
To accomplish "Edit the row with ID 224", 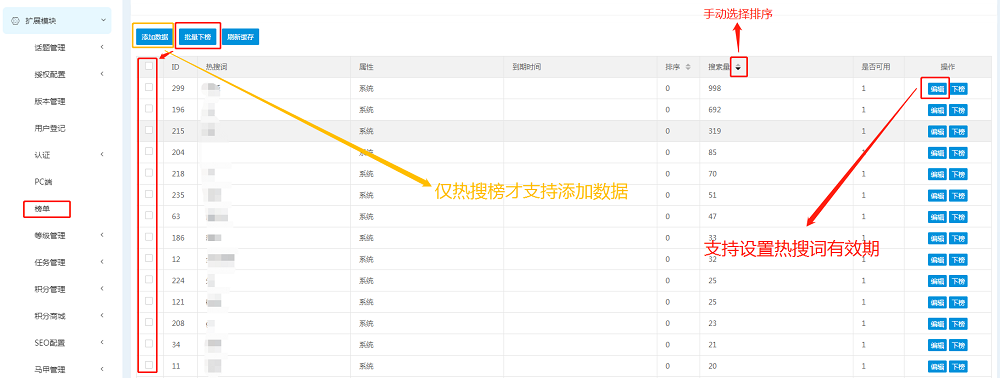I will [937, 281].
